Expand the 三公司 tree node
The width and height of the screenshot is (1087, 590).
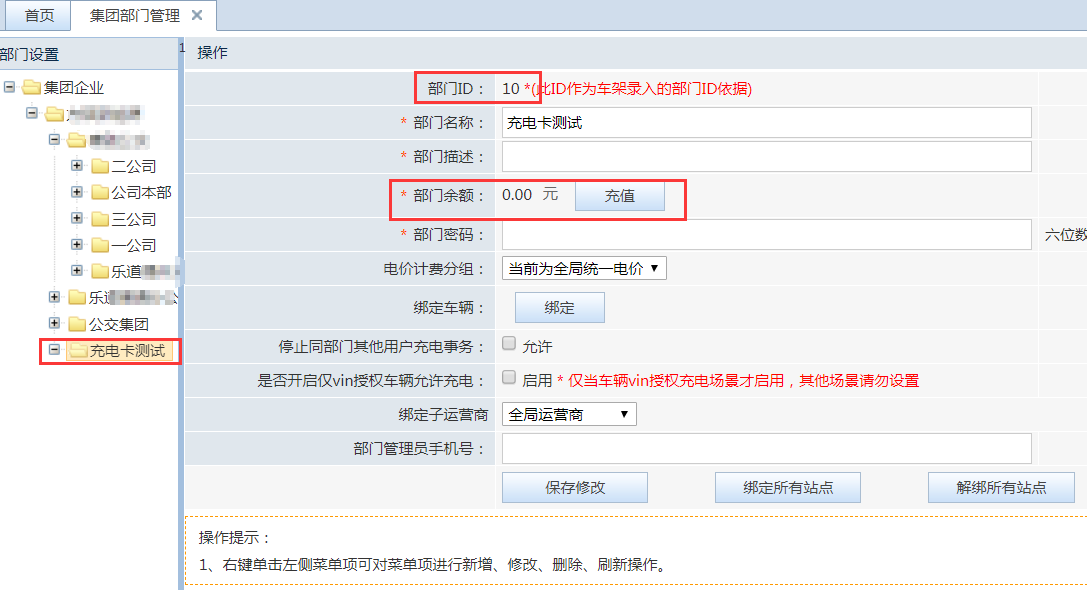[x=77, y=218]
